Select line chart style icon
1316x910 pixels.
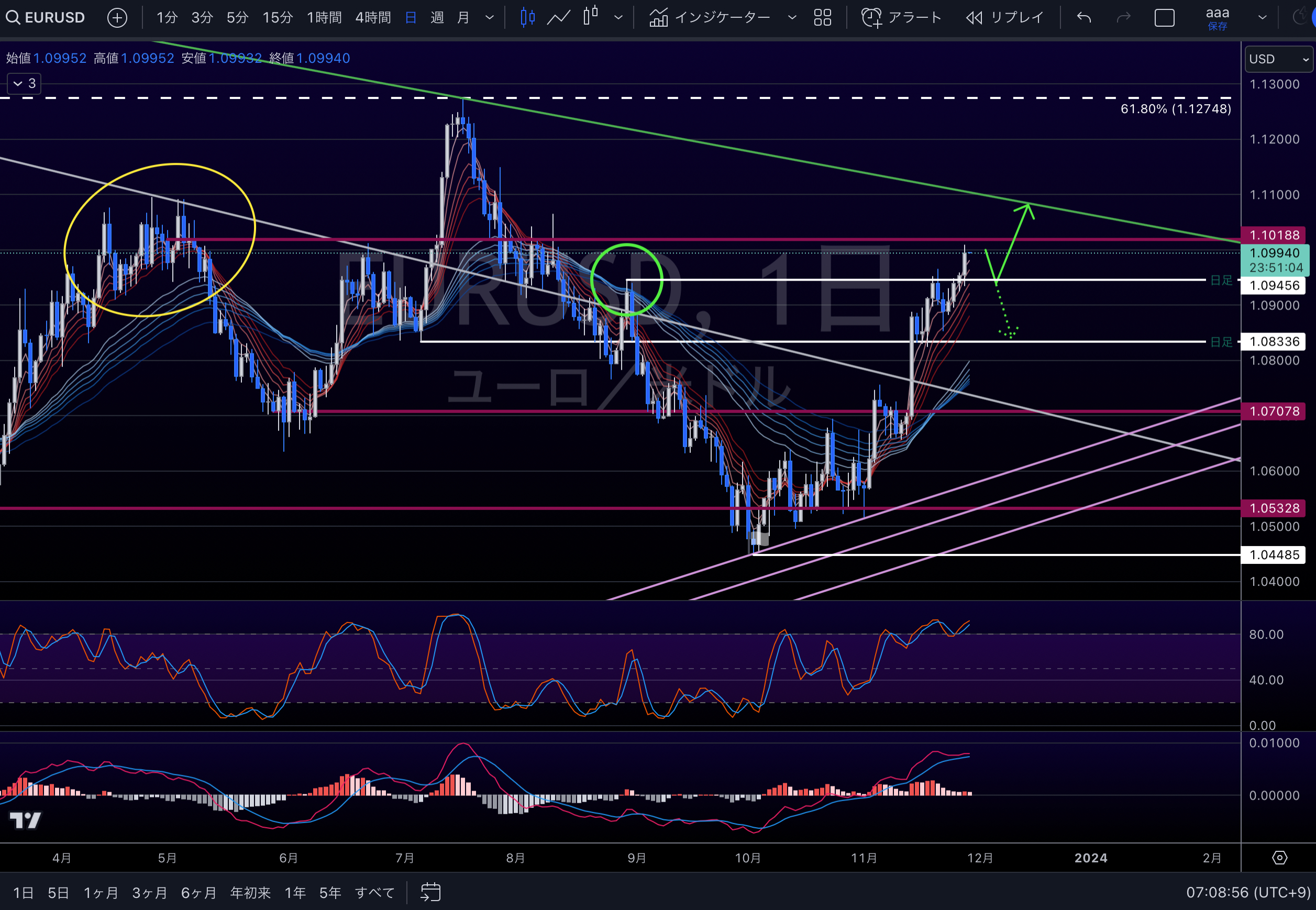tap(558, 18)
